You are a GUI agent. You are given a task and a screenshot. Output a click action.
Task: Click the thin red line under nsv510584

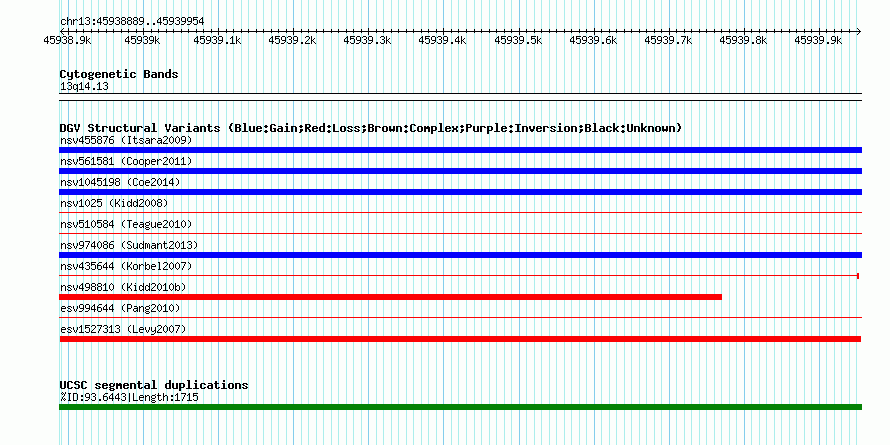460,234
